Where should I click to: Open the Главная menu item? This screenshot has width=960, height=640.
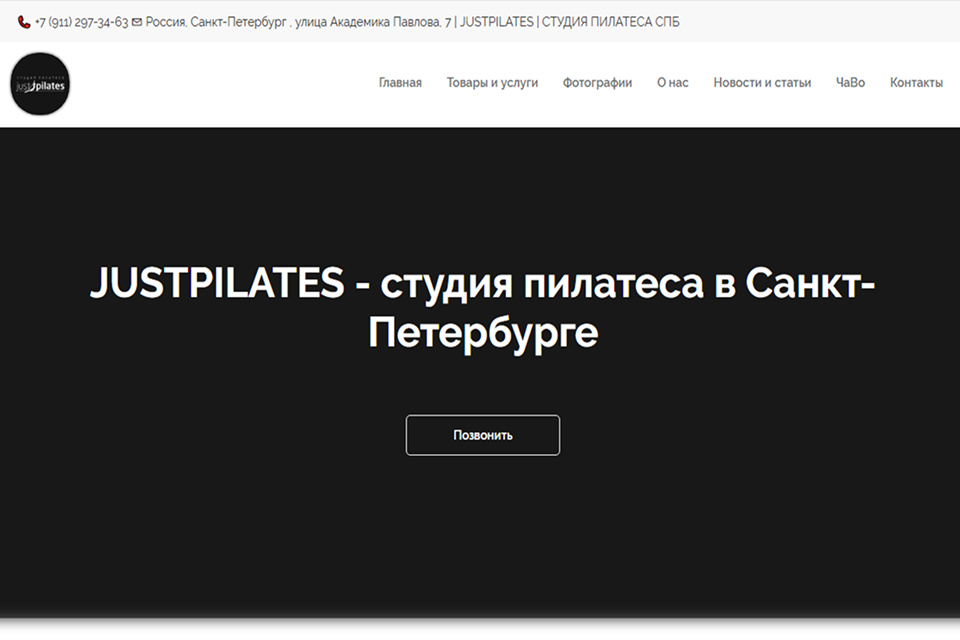pyautogui.click(x=400, y=83)
